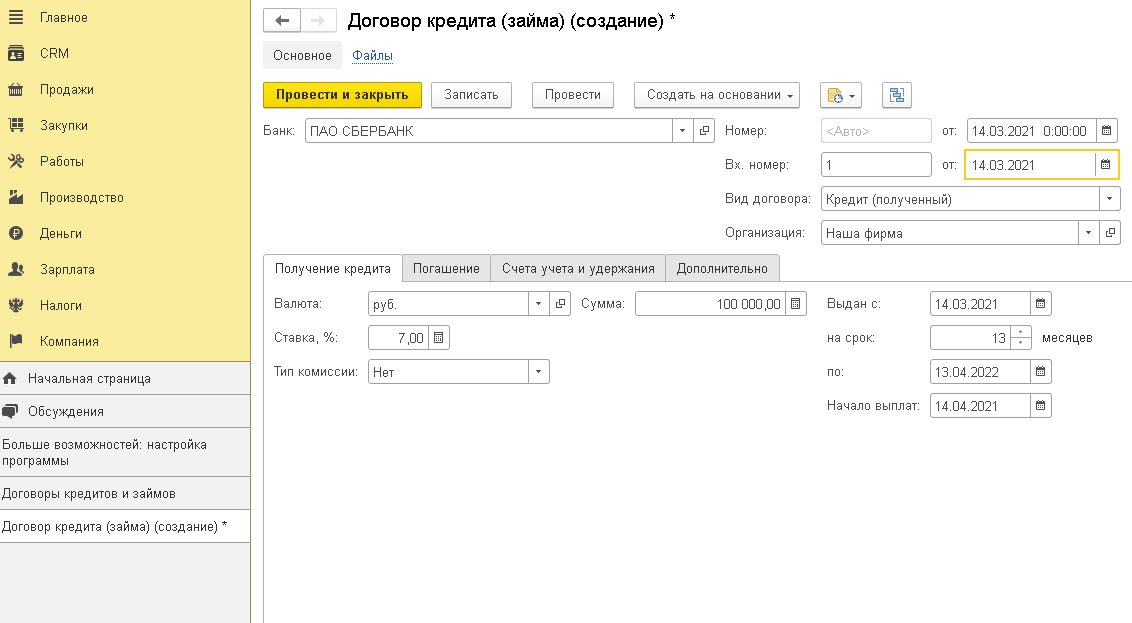This screenshot has height=623, width=1132.
Task: Switch to the Погашение tab
Action: (446, 268)
